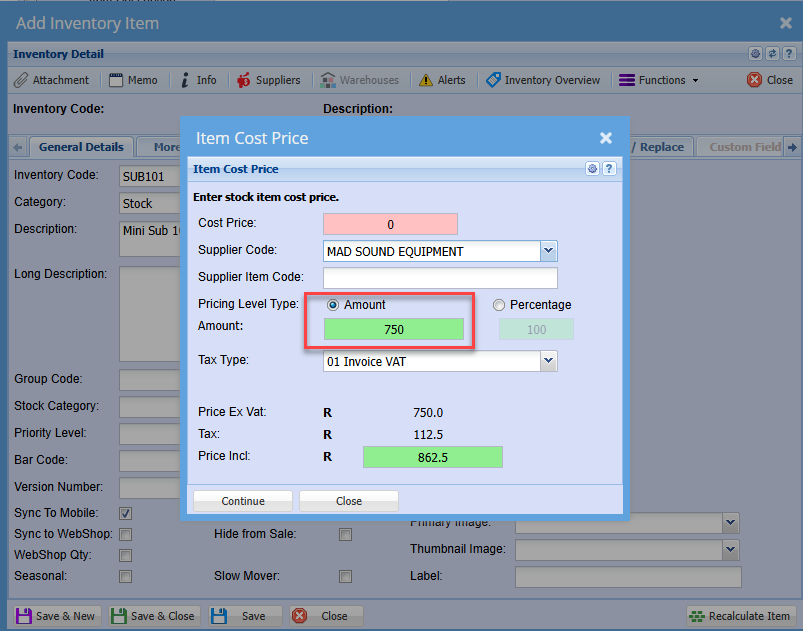Switch to the Custom Field tab
Viewport: 803px width, 631px height.
pos(744,147)
